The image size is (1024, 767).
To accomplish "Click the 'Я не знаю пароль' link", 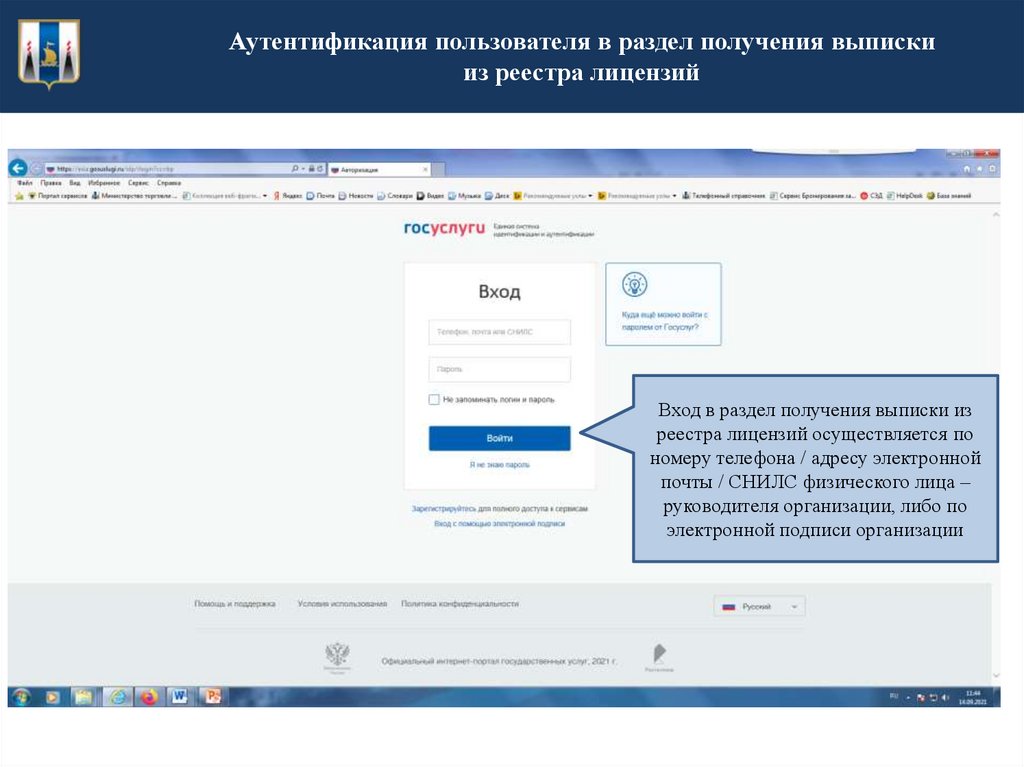I will tap(498, 464).
